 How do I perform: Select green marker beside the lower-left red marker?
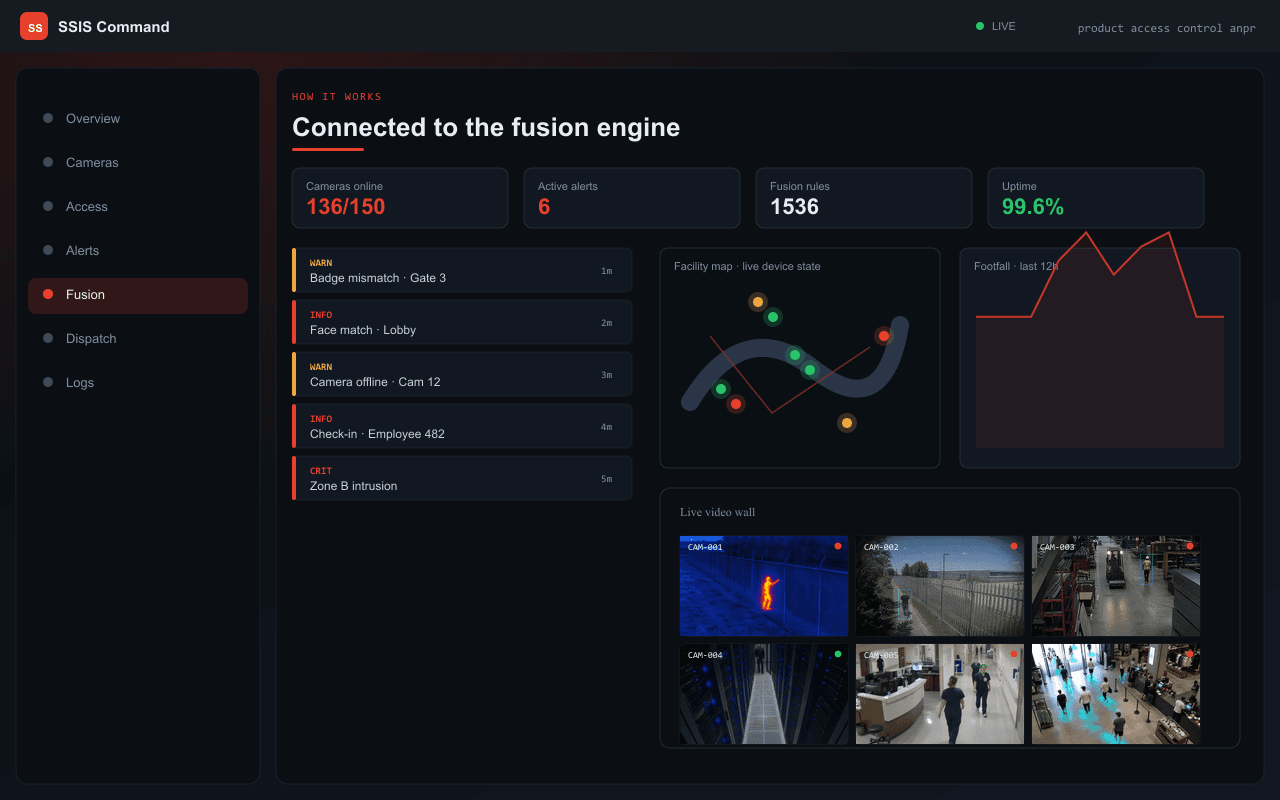[720, 389]
